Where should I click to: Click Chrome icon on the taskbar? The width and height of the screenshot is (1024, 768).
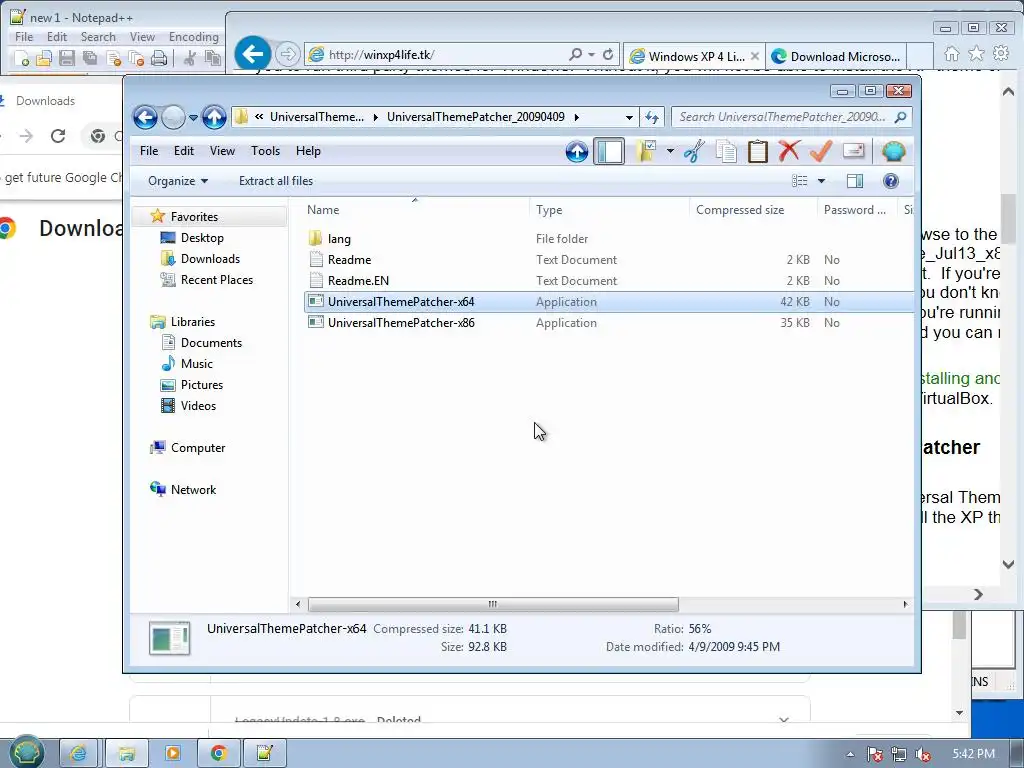coord(219,754)
